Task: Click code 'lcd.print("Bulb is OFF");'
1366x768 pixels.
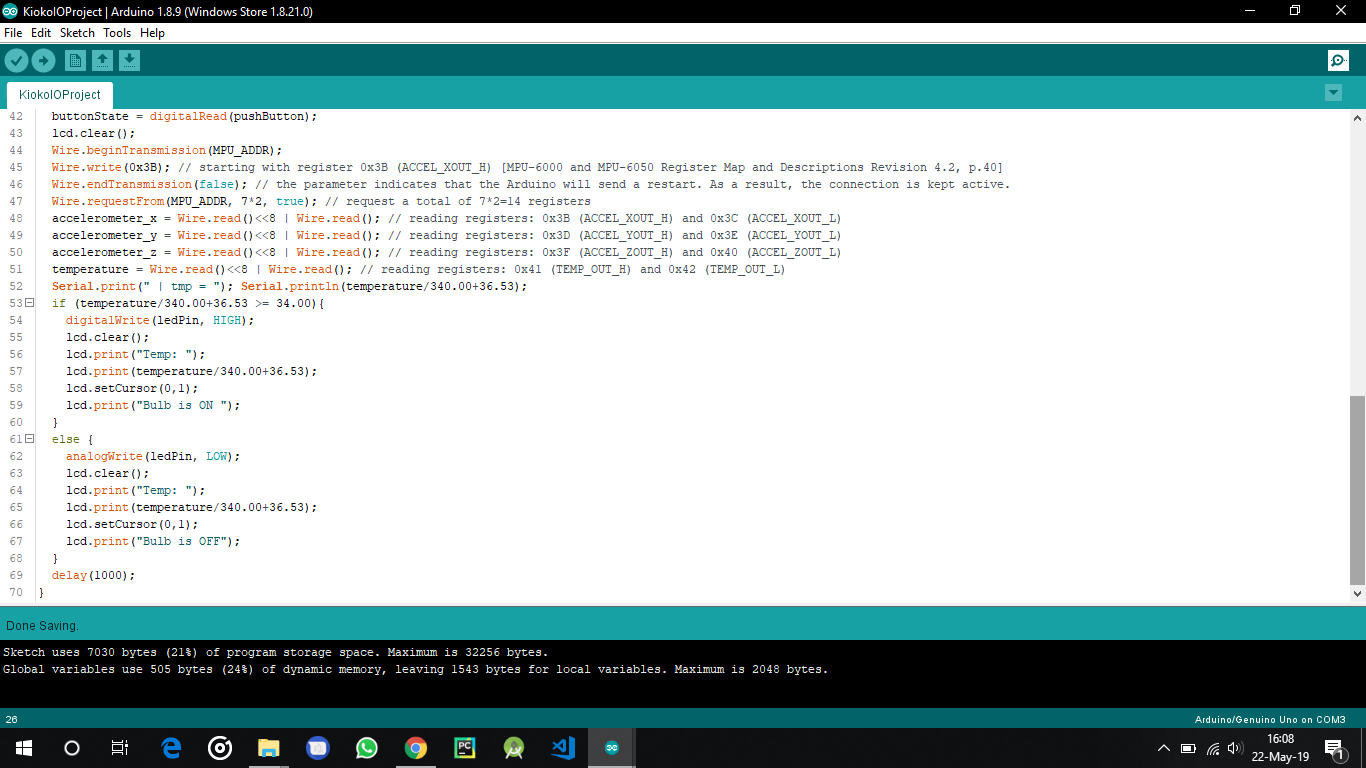Action: (x=153, y=541)
